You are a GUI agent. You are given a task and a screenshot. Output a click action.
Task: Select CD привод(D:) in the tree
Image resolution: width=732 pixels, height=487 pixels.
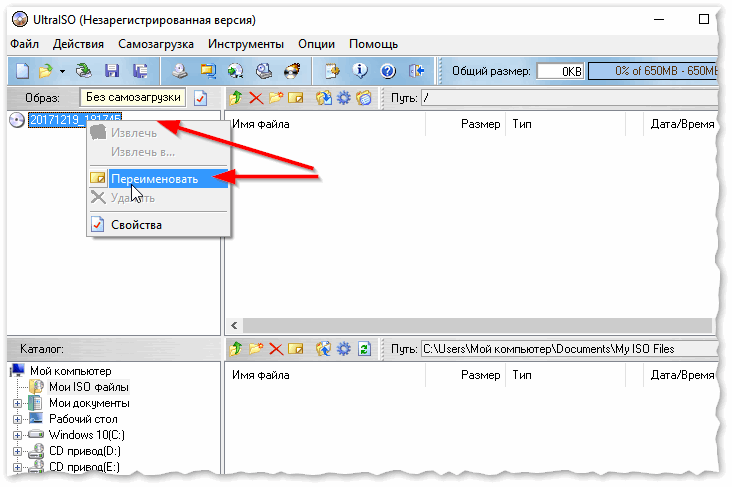tap(84, 451)
